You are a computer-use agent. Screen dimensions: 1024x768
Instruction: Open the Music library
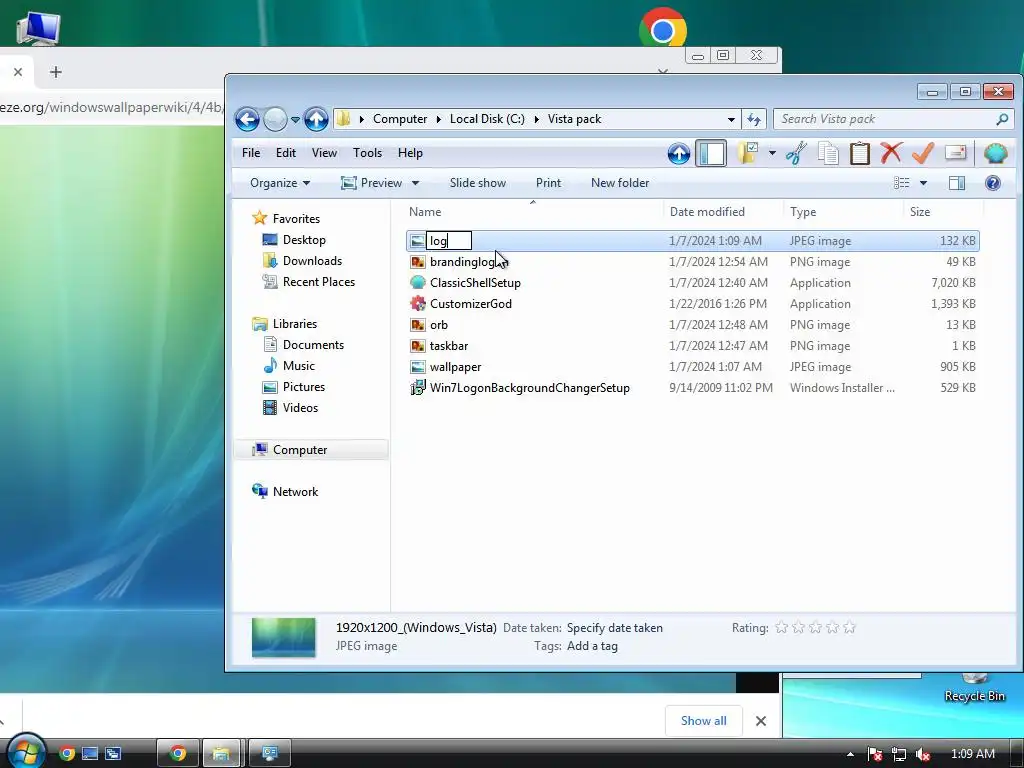point(298,366)
